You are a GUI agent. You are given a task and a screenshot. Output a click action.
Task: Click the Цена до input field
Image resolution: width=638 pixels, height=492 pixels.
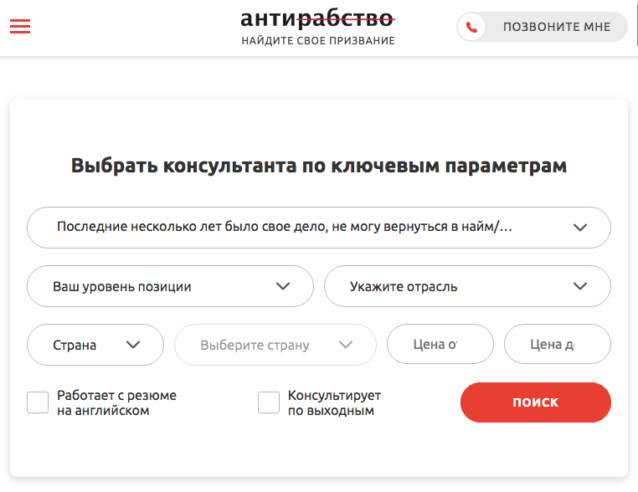coord(557,344)
